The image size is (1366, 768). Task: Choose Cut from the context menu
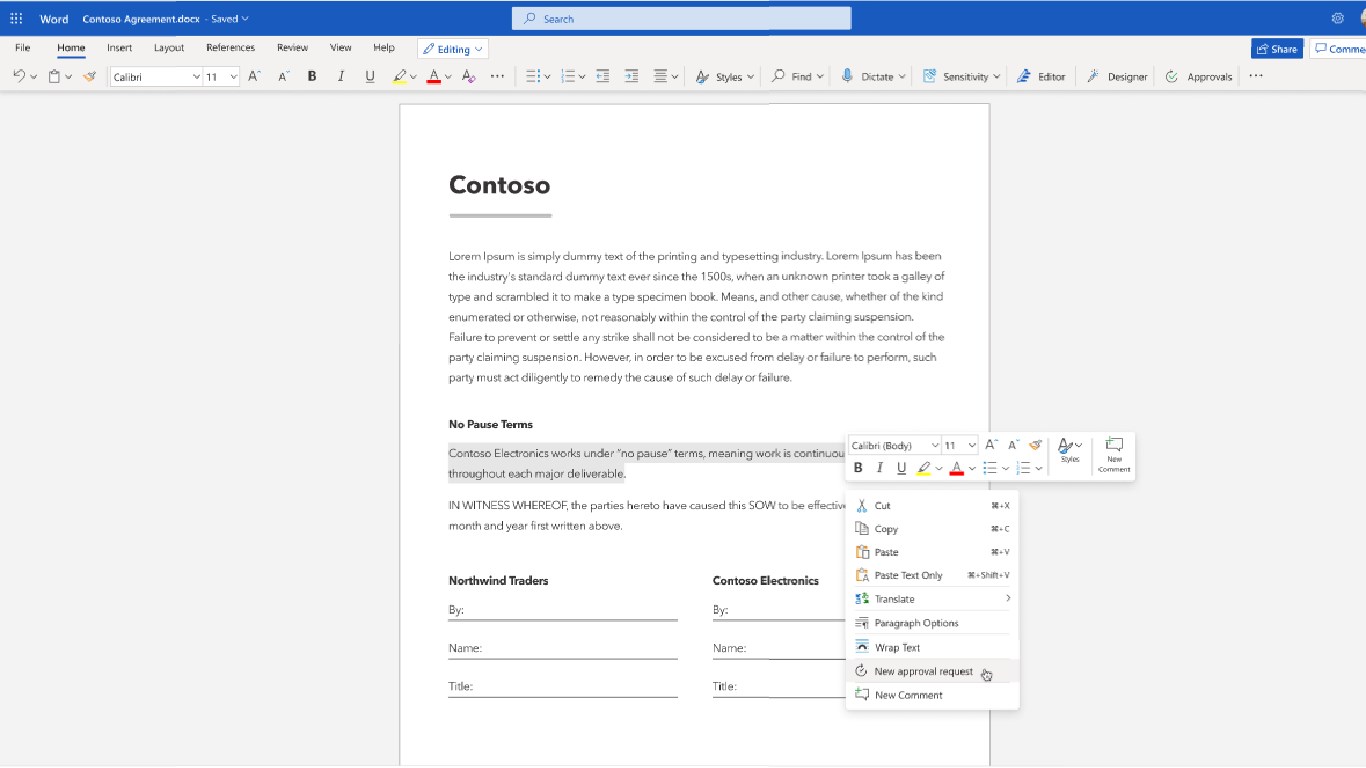coord(932,506)
